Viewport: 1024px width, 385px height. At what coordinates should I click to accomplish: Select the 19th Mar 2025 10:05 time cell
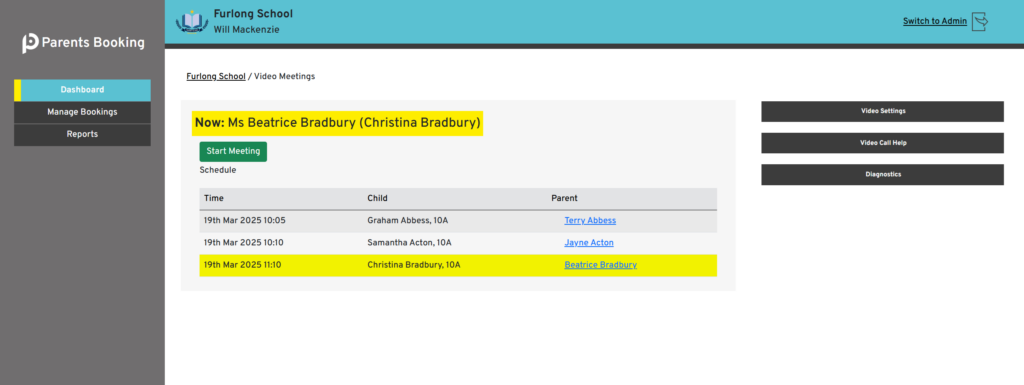(x=244, y=221)
